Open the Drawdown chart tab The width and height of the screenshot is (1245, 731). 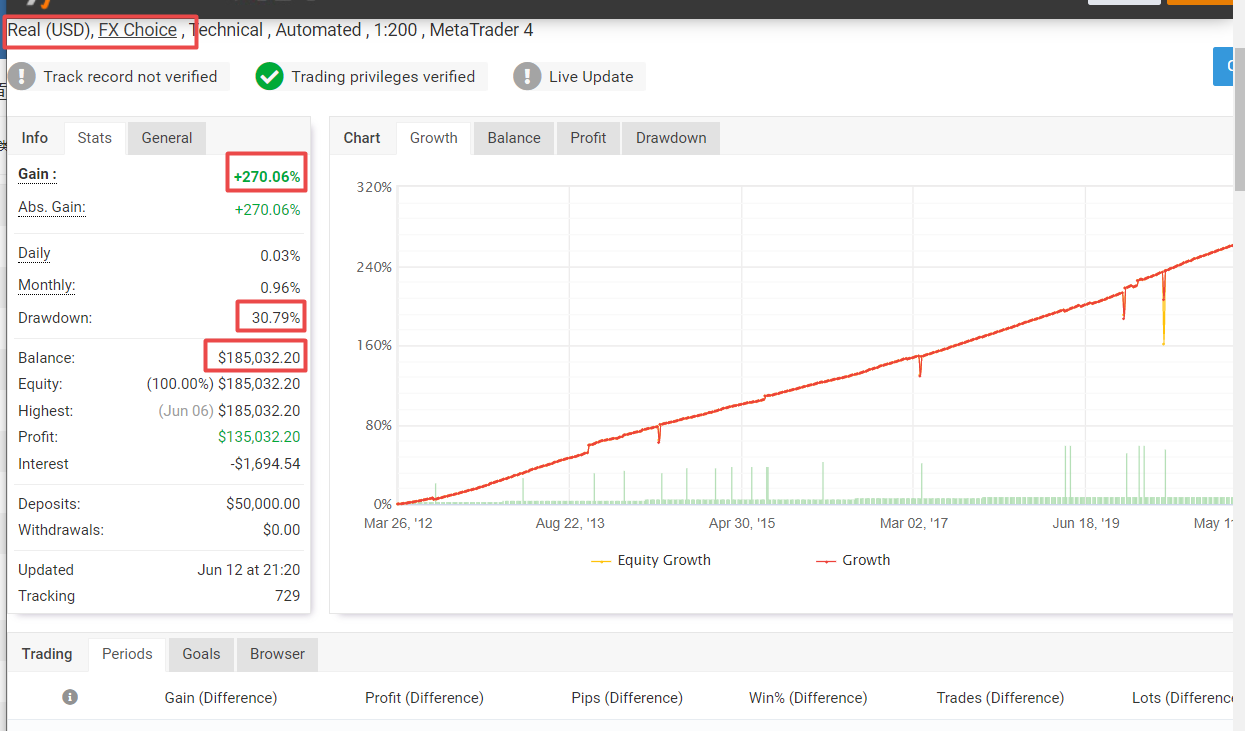pyautogui.click(x=671, y=138)
